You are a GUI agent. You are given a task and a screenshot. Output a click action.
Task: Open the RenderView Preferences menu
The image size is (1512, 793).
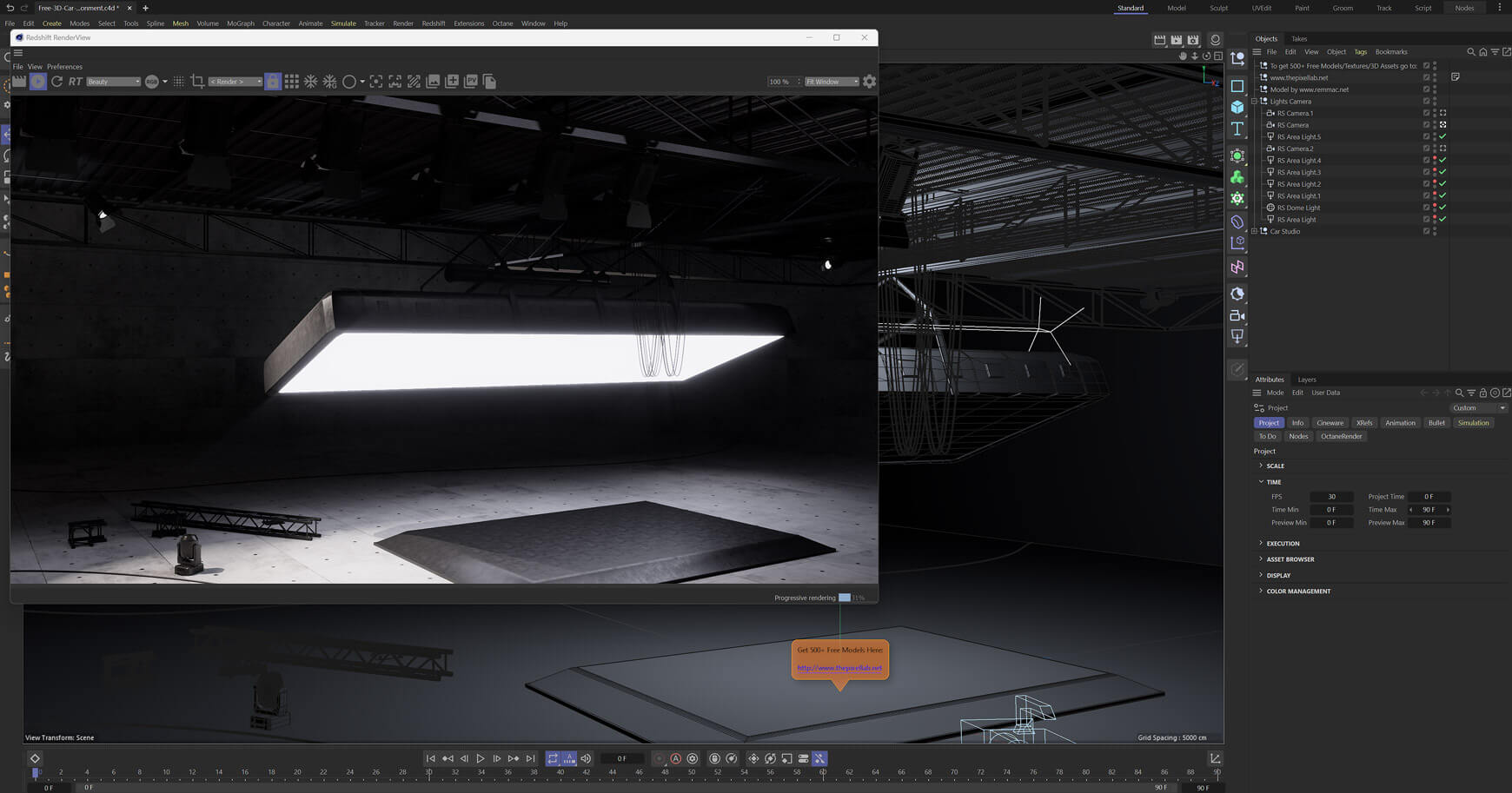tap(64, 67)
